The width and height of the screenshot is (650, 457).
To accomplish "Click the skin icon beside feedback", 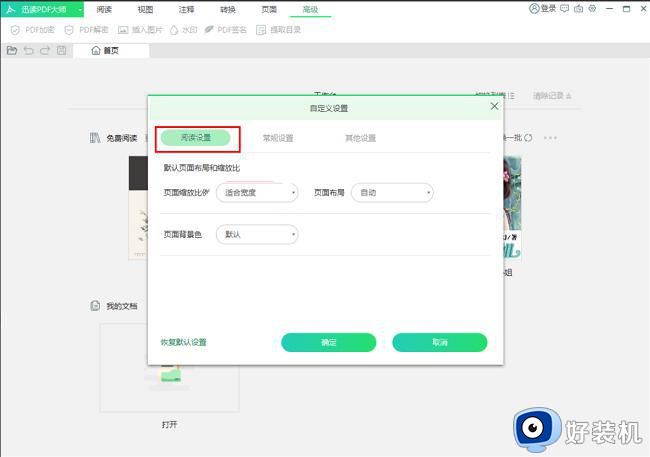I will pyautogui.click(x=579, y=9).
